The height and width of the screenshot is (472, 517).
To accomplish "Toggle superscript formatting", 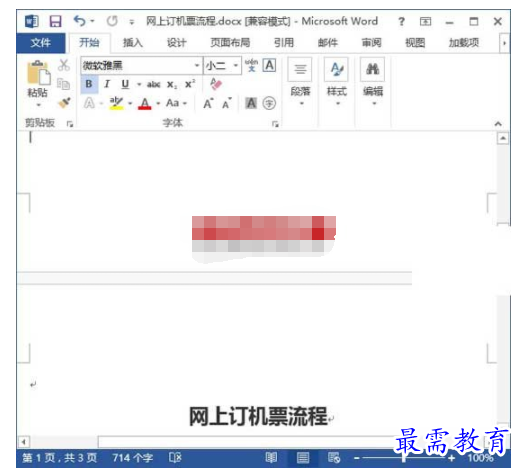I will click(x=190, y=84).
